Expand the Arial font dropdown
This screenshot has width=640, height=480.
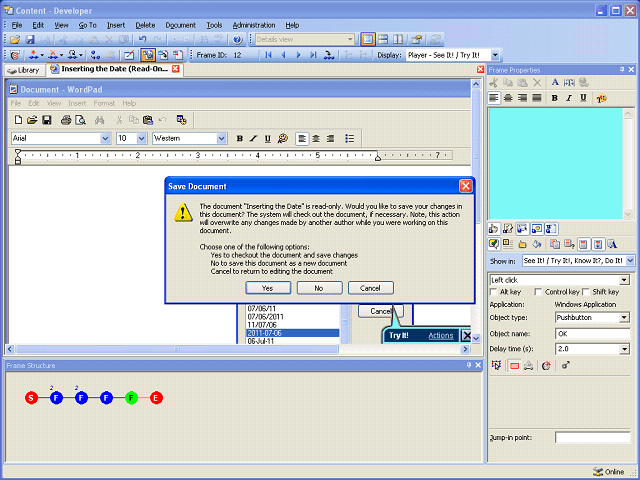coord(105,138)
